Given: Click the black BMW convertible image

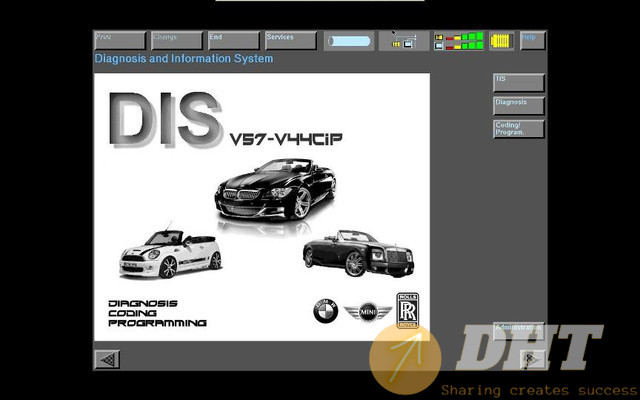Looking at the screenshot, I should [276, 191].
